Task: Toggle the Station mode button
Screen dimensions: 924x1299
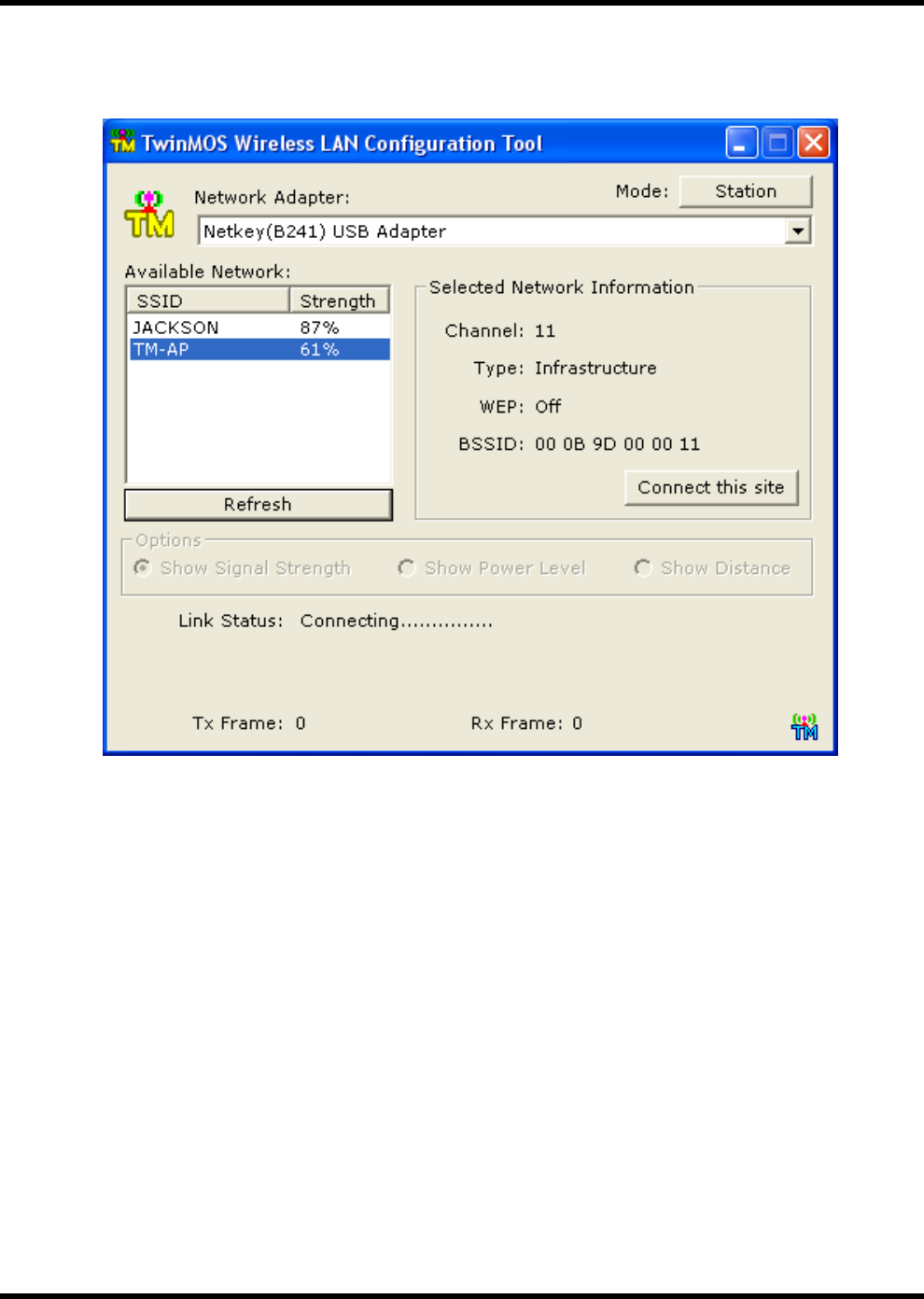Action: 746,191
